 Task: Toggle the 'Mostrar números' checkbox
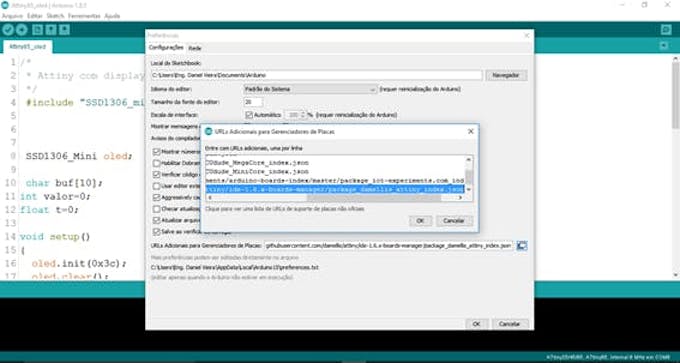click(157, 152)
